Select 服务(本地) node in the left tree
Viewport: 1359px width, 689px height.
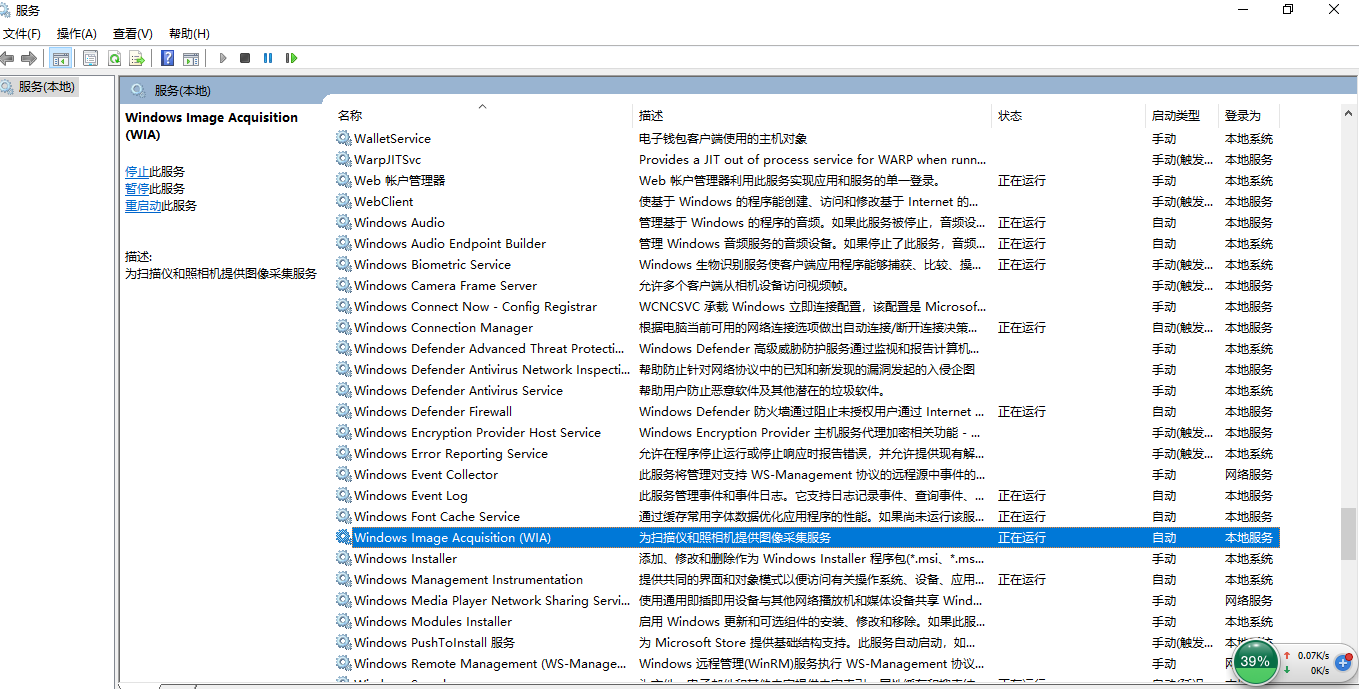(x=47, y=87)
